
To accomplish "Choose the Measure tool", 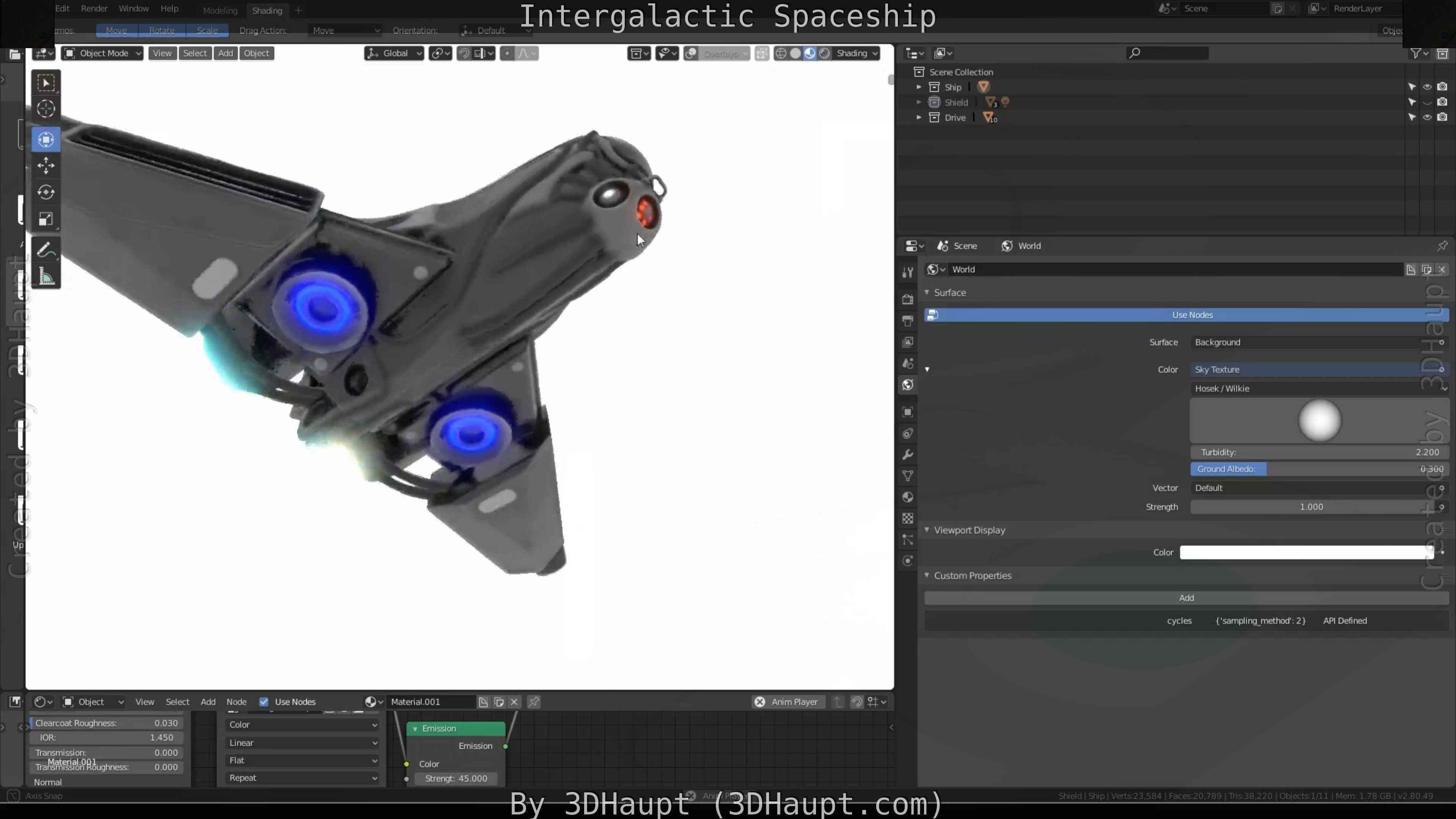I will [x=46, y=277].
